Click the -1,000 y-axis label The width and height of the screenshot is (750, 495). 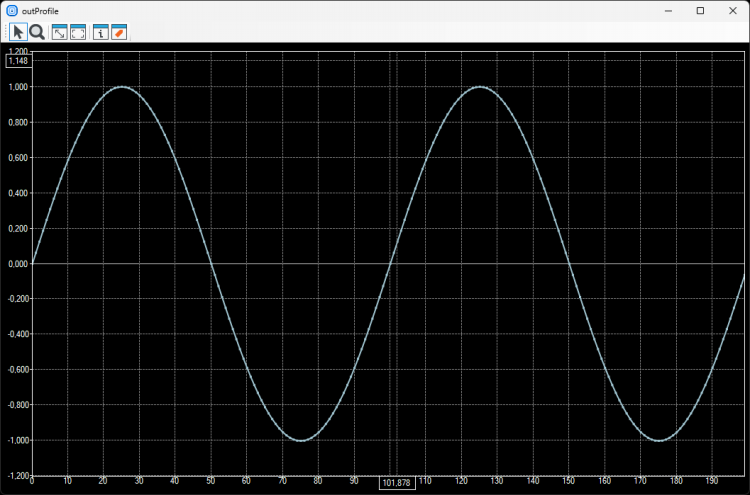coord(18,440)
